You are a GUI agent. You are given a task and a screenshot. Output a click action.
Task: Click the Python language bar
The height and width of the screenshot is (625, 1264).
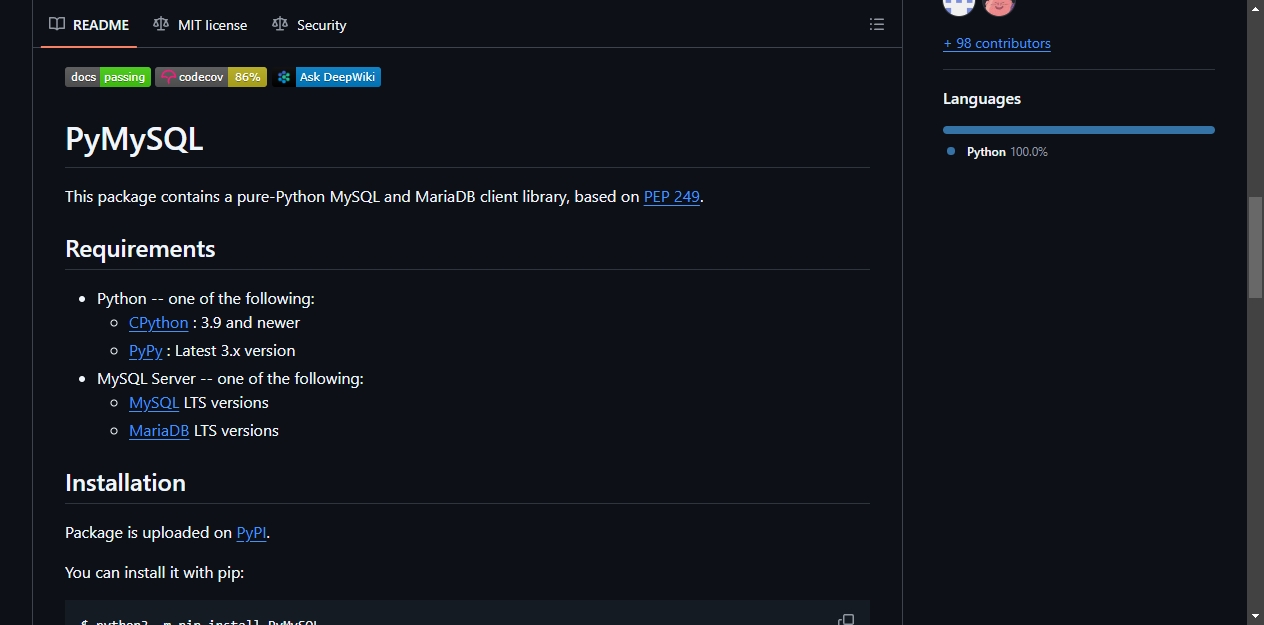tap(1079, 130)
